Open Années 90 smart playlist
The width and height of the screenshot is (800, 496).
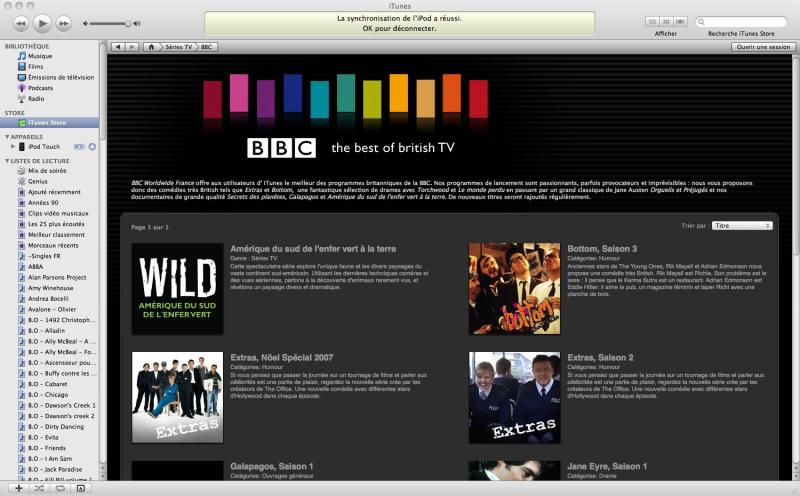pyautogui.click(x=43, y=203)
